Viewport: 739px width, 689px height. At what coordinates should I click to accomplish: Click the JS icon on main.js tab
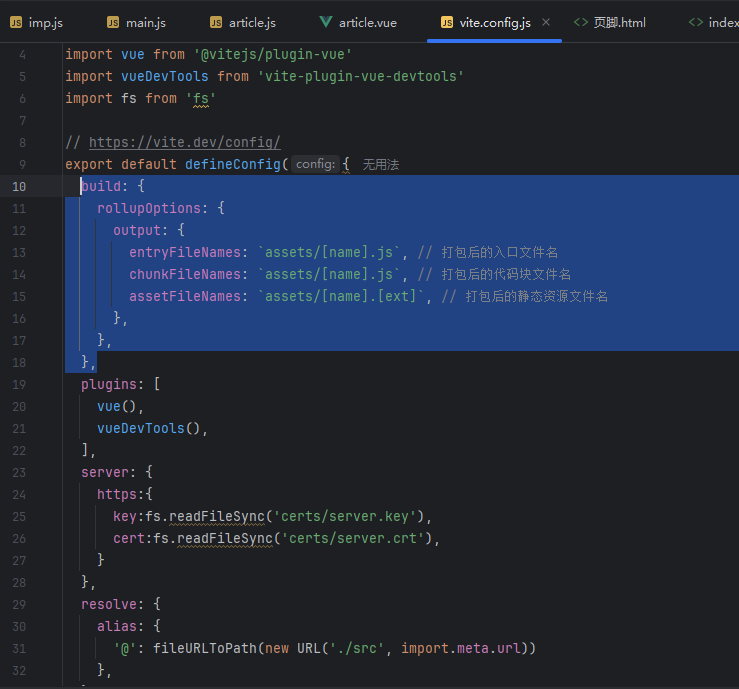point(113,23)
